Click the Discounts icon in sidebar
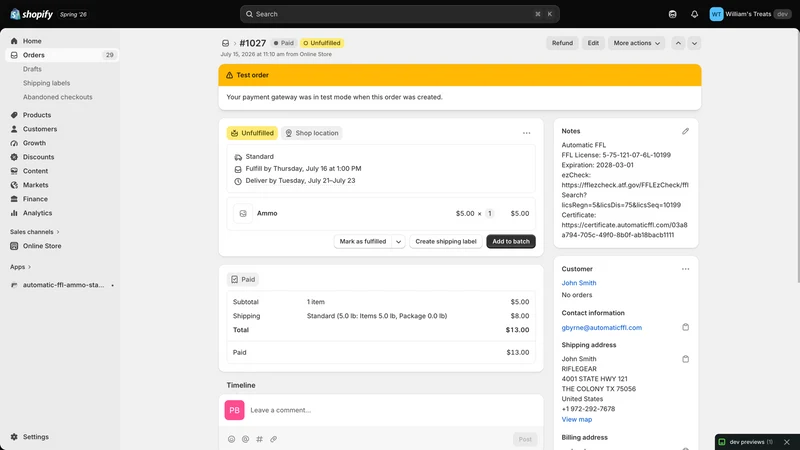The image size is (800, 450). coord(14,157)
